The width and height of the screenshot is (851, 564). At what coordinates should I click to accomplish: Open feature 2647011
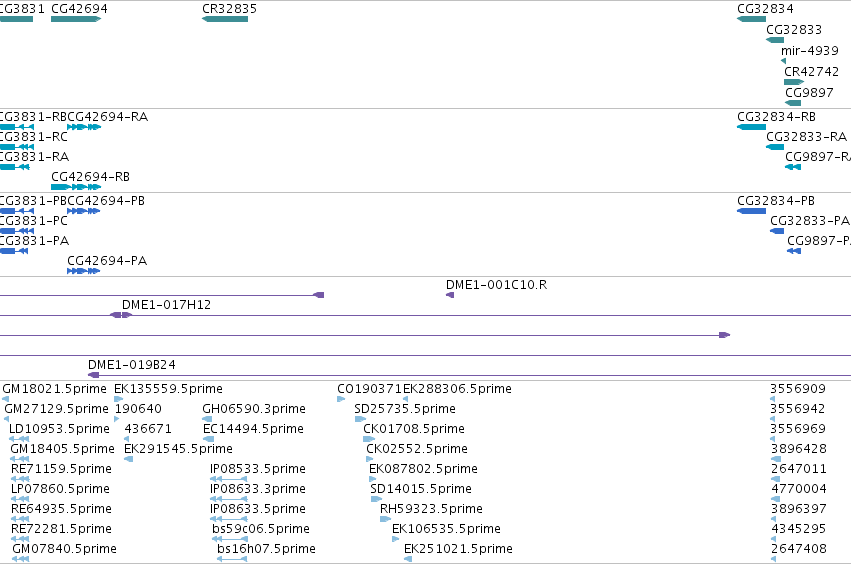click(x=799, y=469)
